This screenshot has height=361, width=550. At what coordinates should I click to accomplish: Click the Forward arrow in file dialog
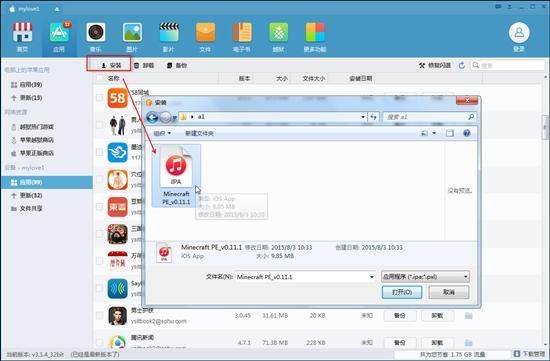[165, 117]
